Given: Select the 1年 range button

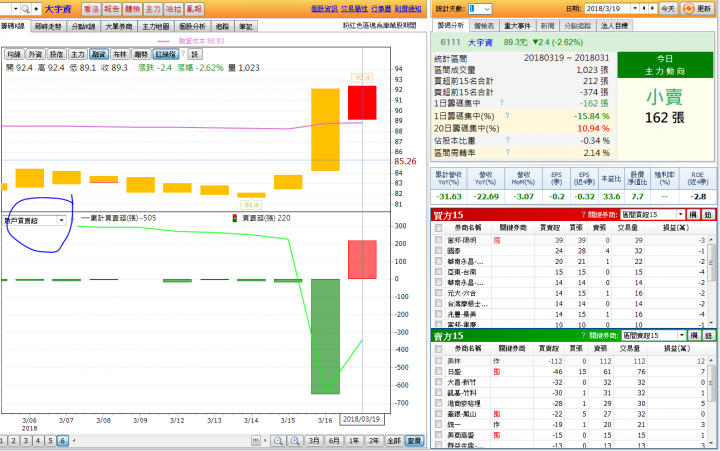Looking at the screenshot, I should [x=354, y=440].
